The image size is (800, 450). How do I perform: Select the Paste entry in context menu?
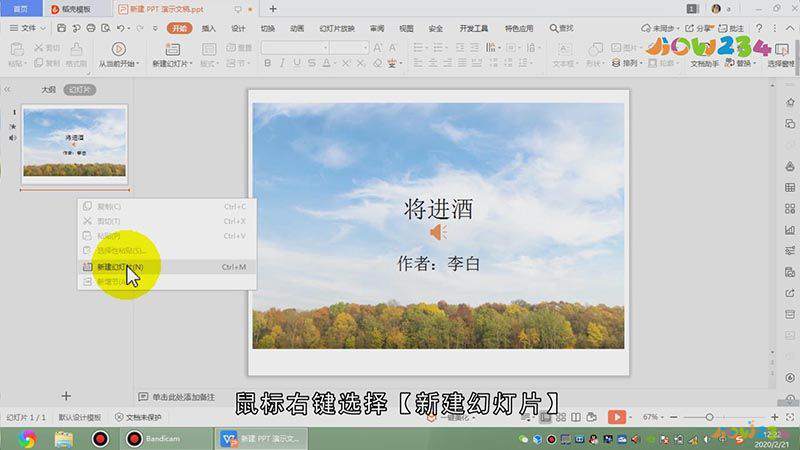[x=167, y=236]
